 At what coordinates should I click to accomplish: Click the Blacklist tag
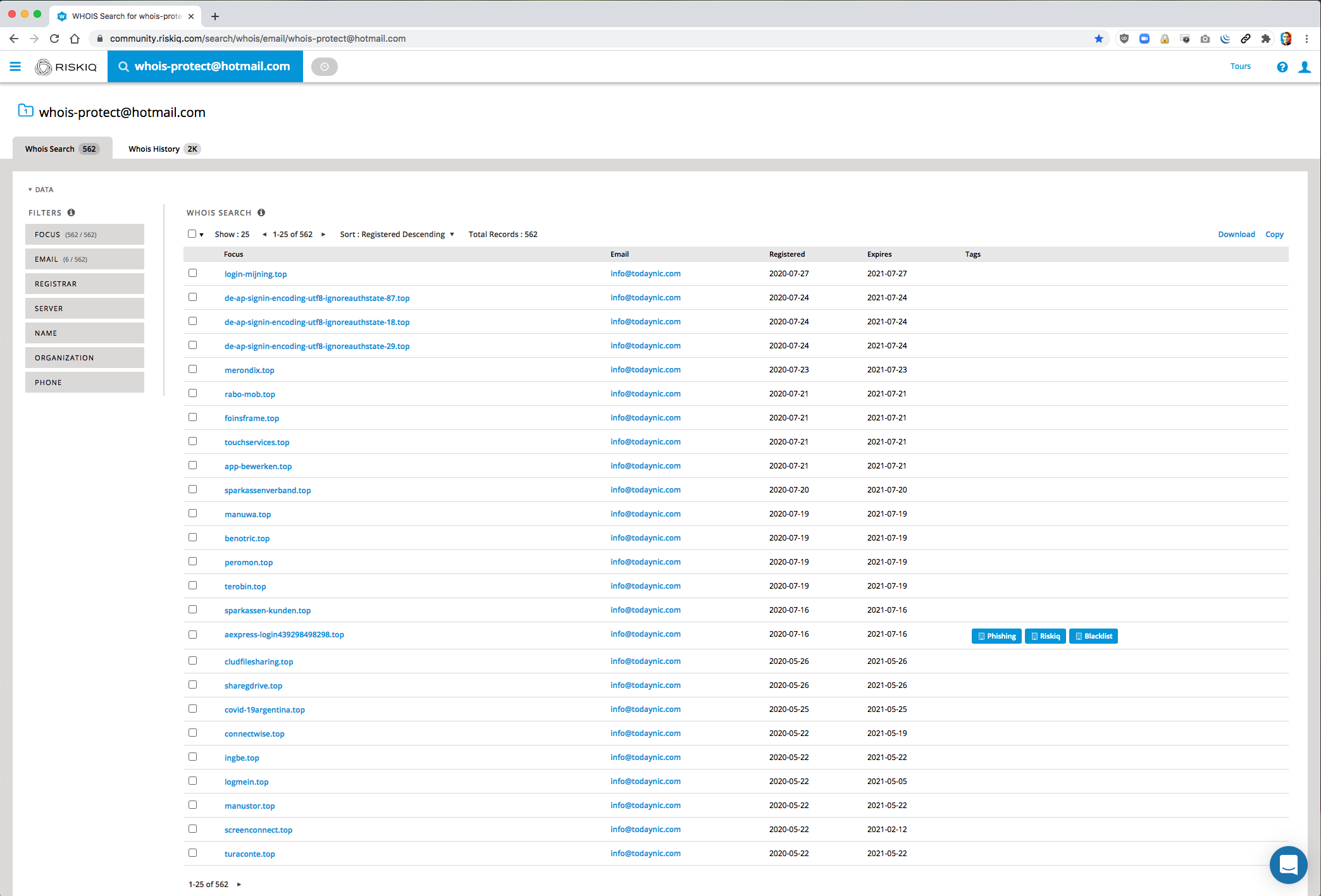tap(1093, 636)
